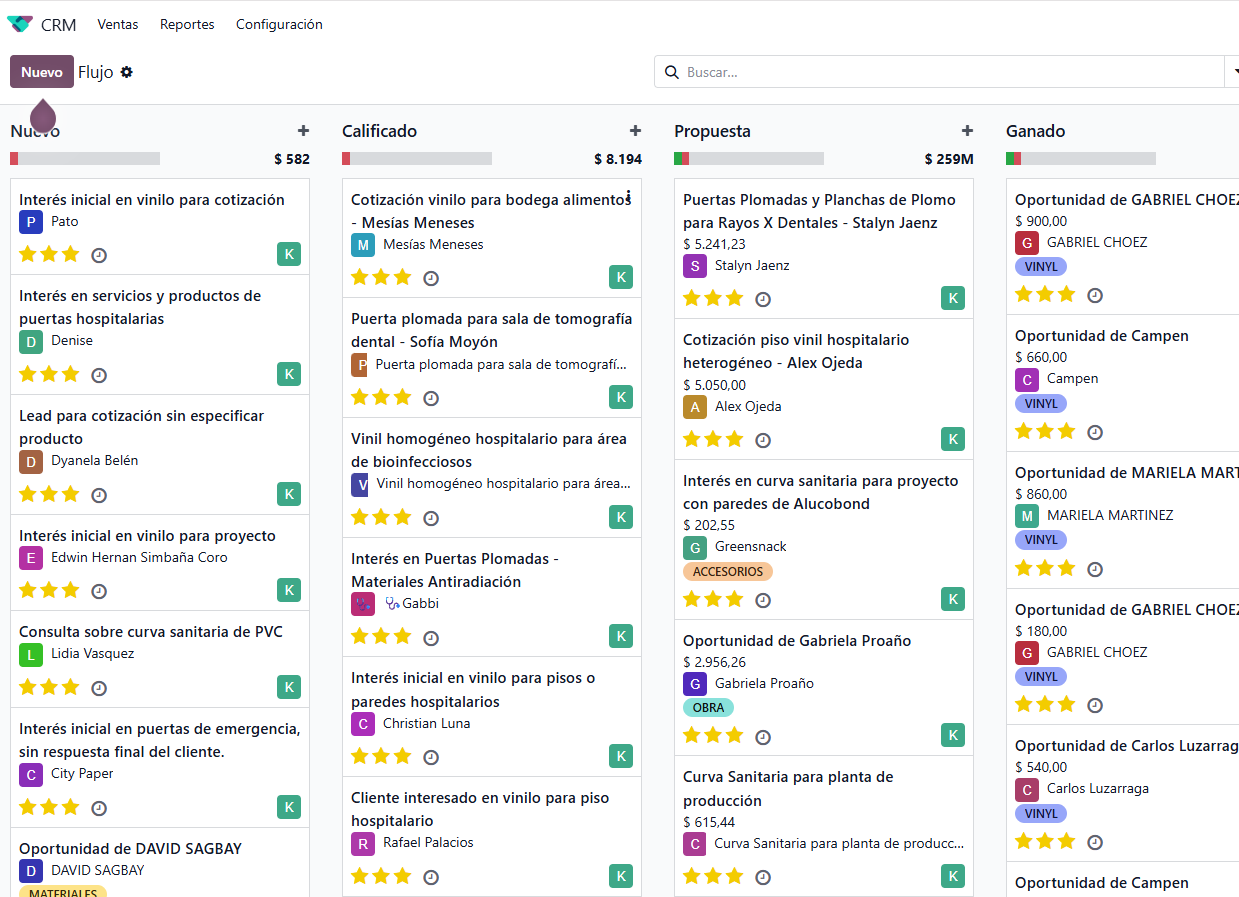Viewport: 1239px width, 897px height.
Task: Click salesperson K avatar on City Paper card
Action: [289, 807]
